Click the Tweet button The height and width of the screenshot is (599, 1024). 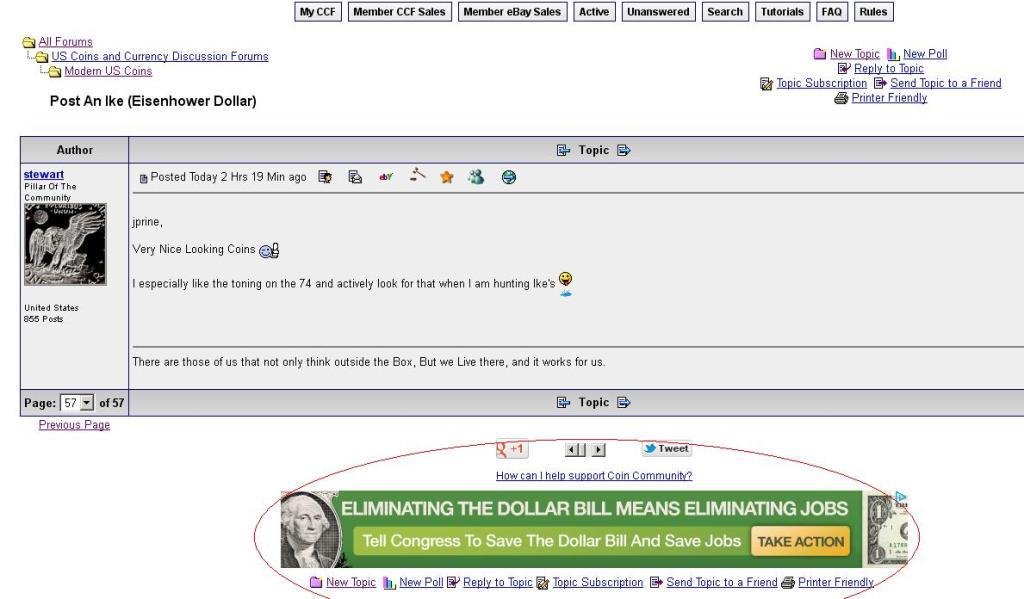click(666, 448)
